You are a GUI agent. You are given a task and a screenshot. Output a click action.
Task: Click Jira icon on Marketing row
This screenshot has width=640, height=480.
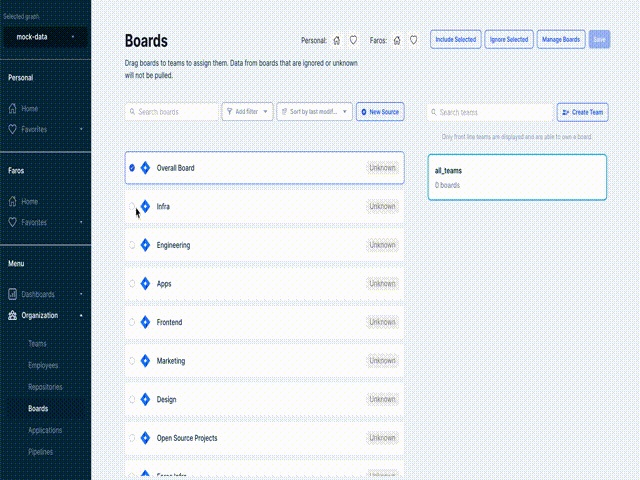[x=145, y=361]
